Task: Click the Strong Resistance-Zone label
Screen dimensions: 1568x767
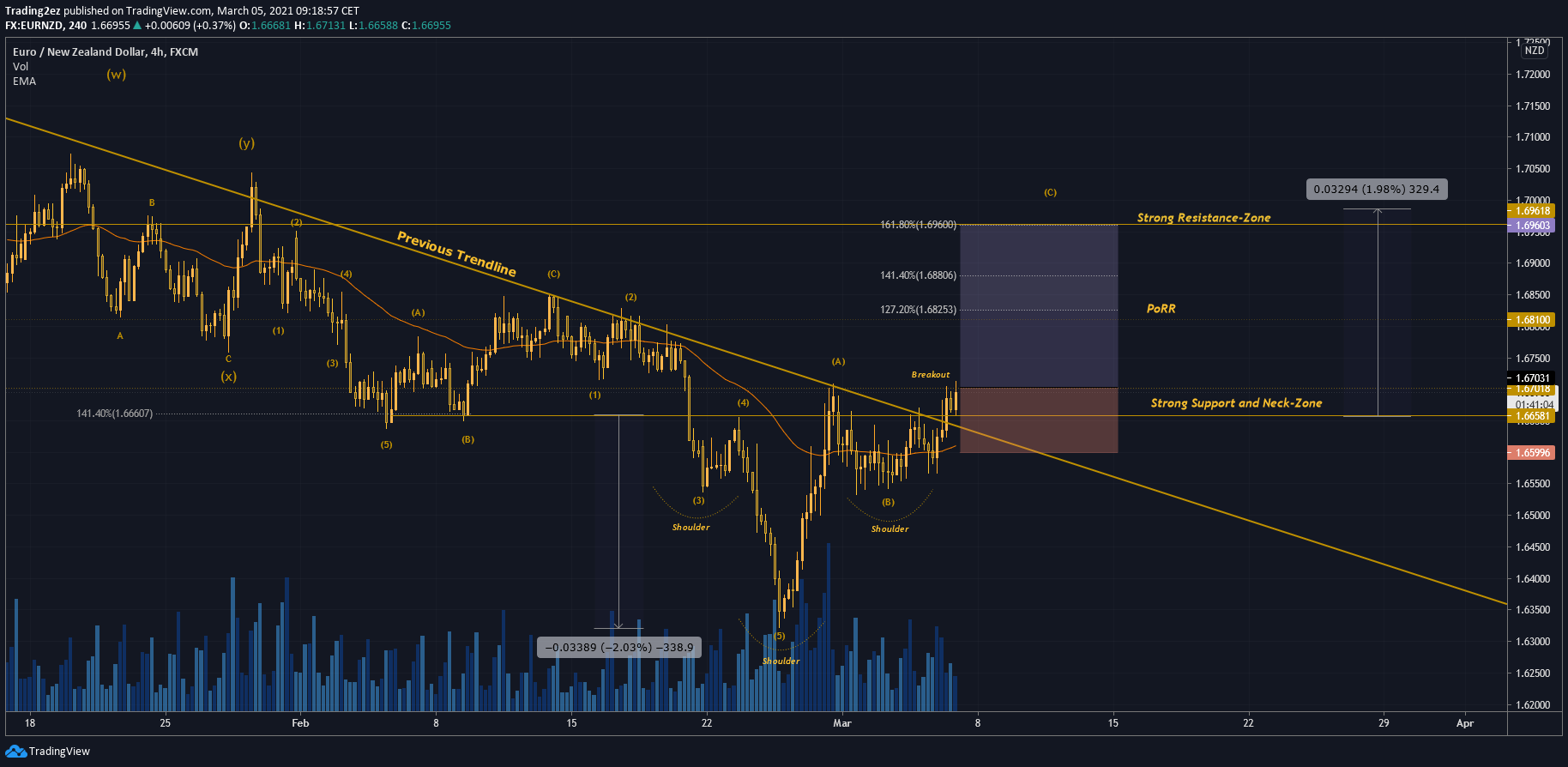Action: [1203, 218]
